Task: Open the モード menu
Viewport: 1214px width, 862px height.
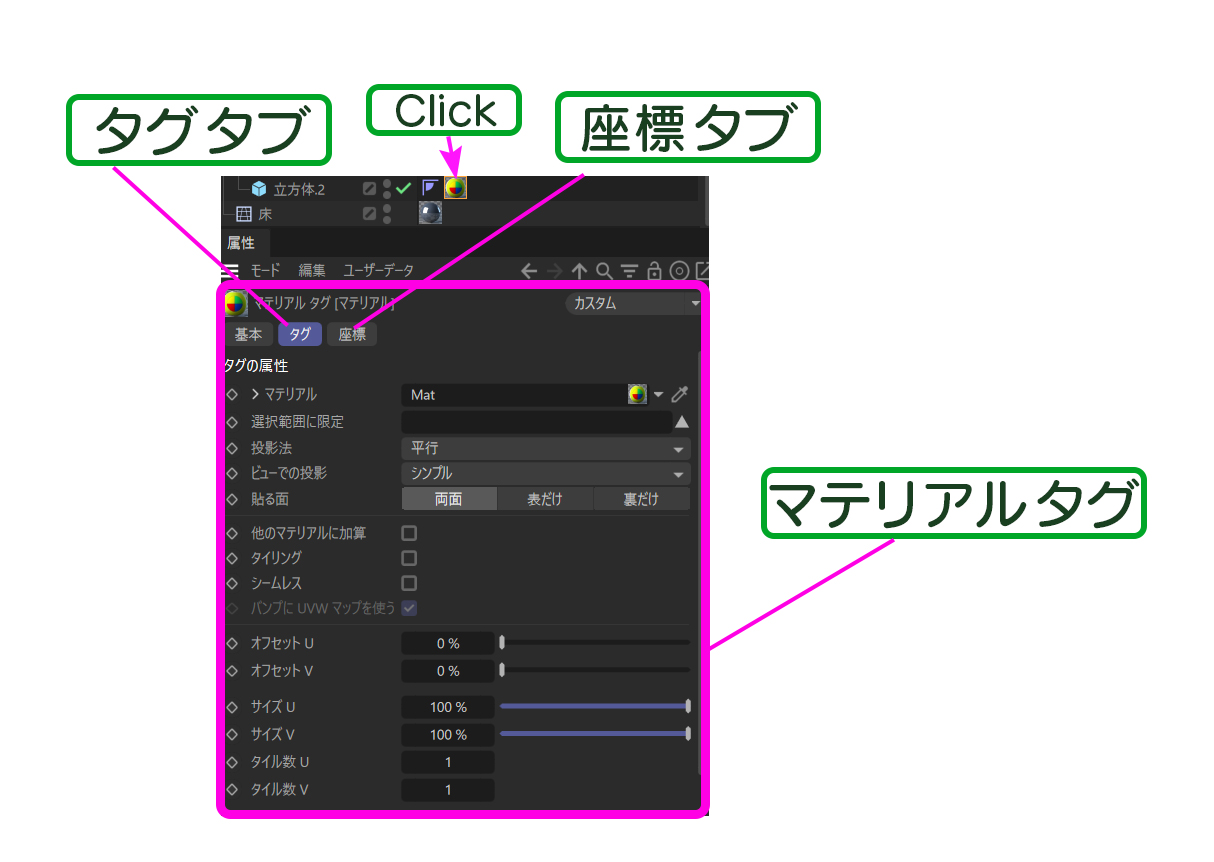Action: tap(265, 271)
